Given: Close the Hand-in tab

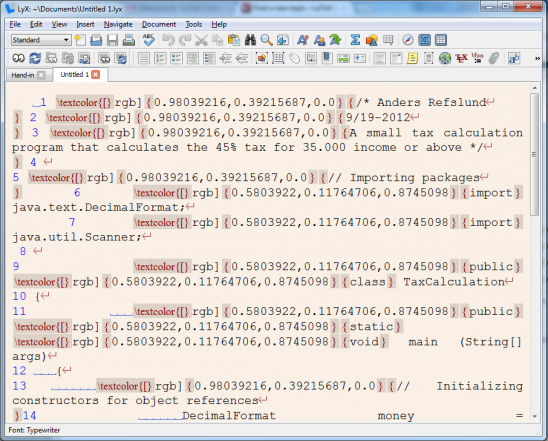Looking at the screenshot, I should point(41,75).
